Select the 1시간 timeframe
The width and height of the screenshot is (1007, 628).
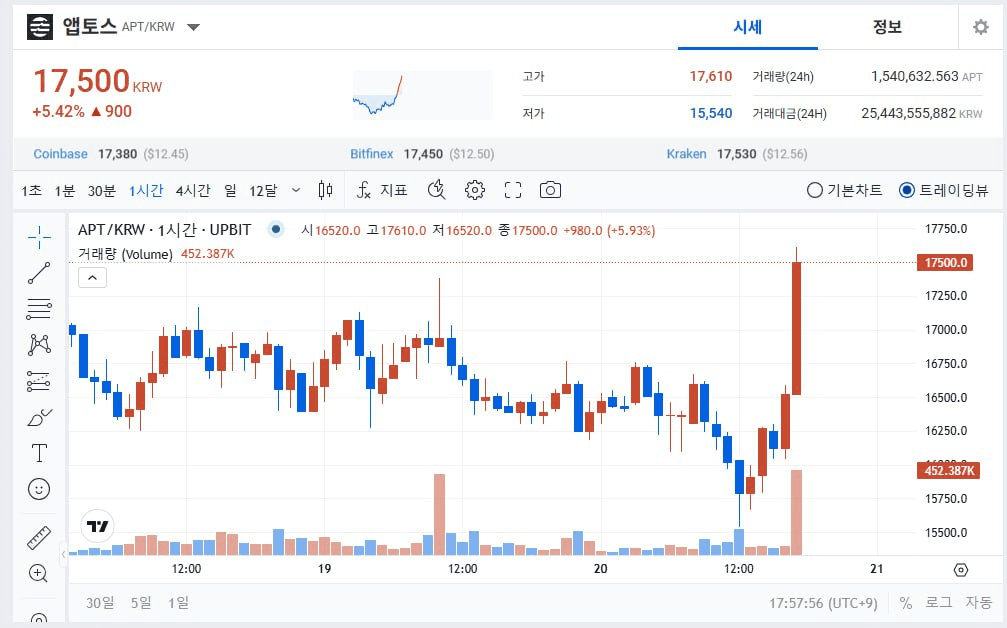[146, 191]
